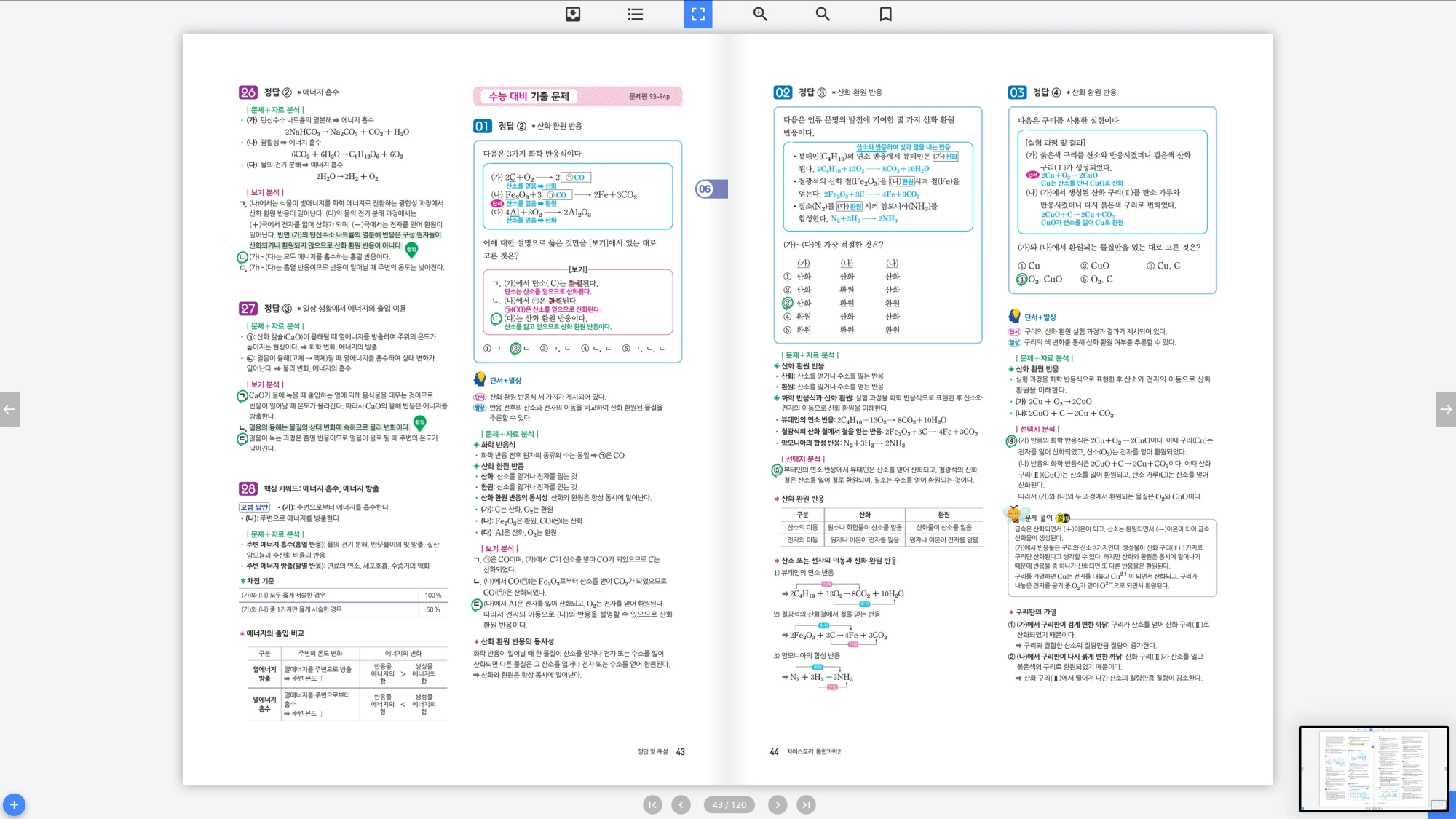Download the book file

[573, 14]
